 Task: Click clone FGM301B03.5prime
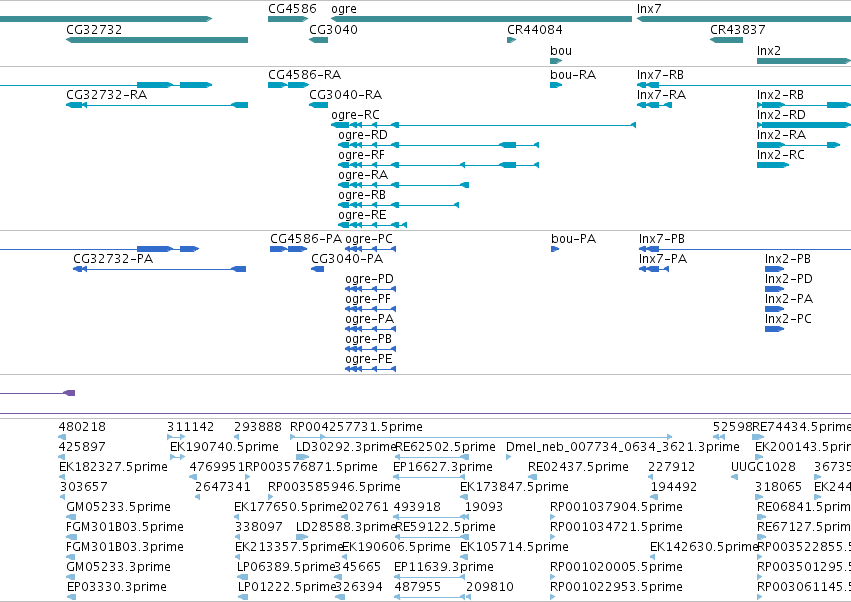125,528
